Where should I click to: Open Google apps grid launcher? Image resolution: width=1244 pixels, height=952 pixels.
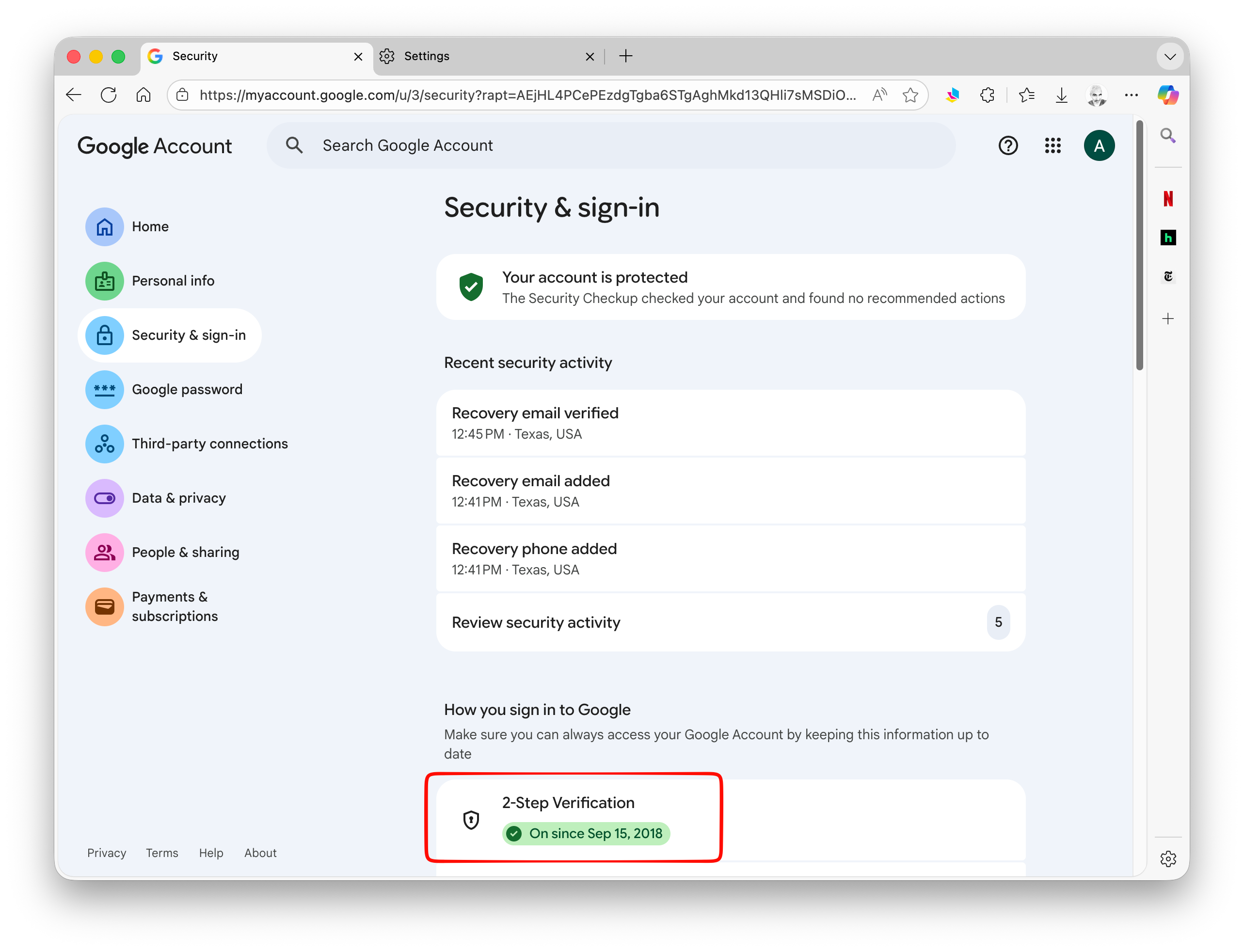(x=1053, y=145)
